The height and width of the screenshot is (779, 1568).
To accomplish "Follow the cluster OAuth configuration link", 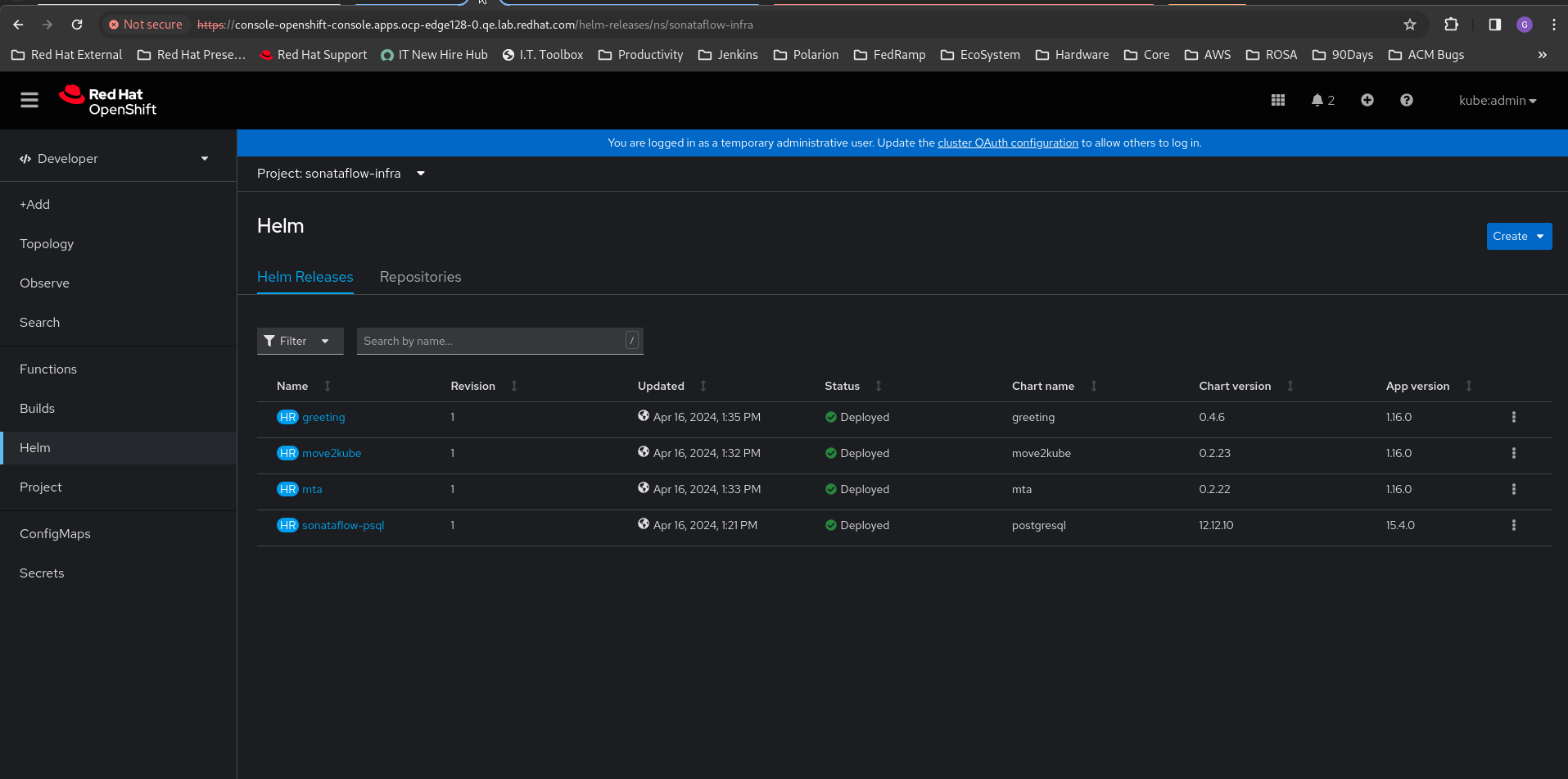I will pos(1008,143).
